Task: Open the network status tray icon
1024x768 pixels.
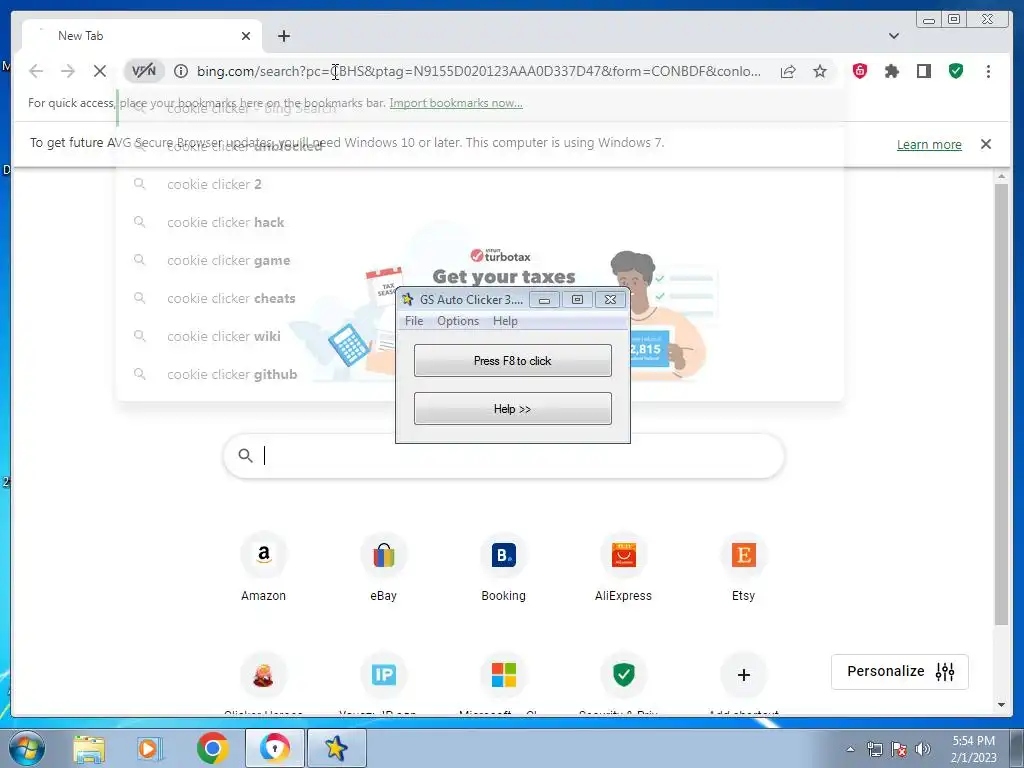Action: pos(874,749)
